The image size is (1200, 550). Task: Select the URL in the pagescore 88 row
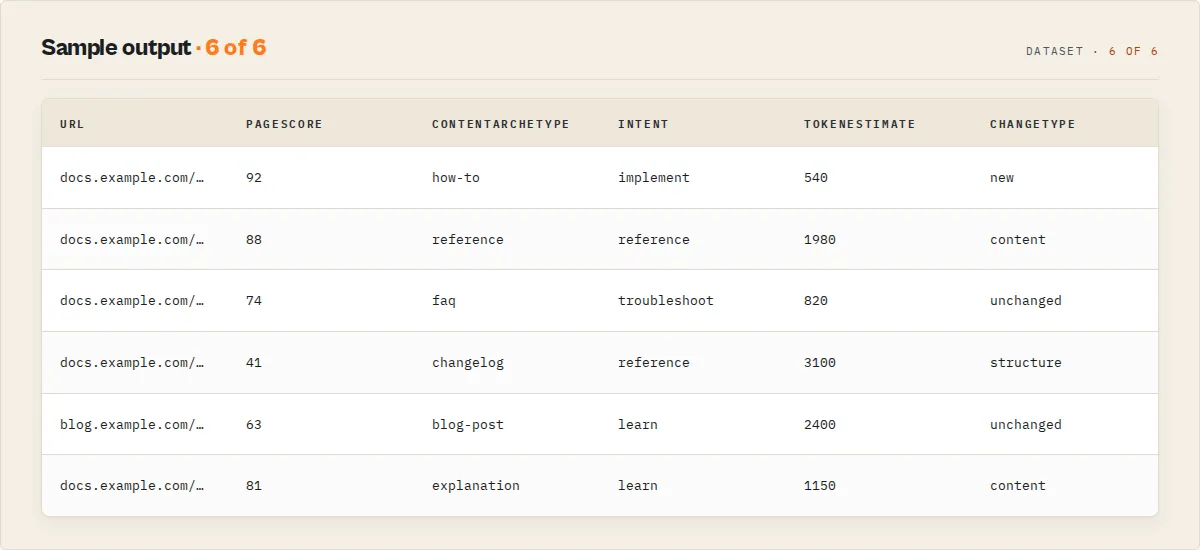pos(132,240)
